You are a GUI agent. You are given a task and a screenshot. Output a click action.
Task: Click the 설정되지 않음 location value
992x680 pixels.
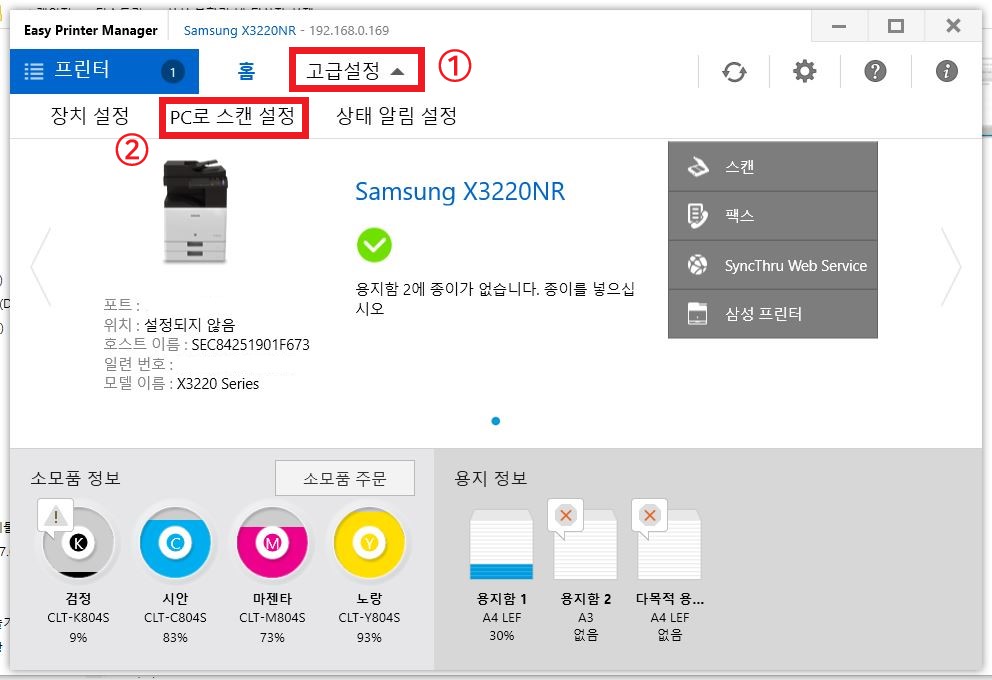click(190, 325)
